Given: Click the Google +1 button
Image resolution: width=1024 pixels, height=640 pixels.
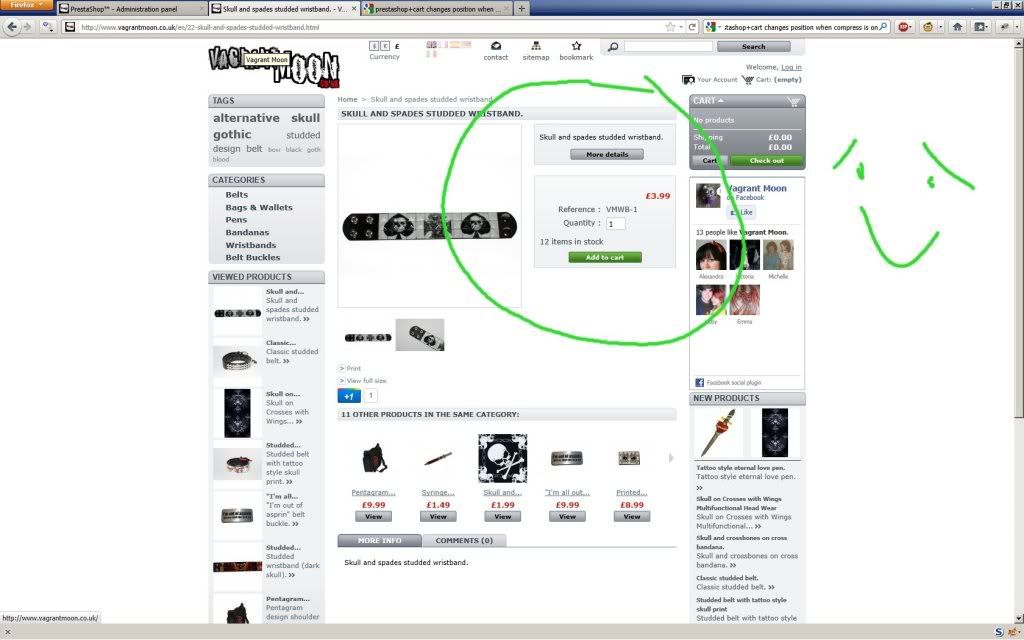Looking at the screenshot, I should [x=348, y=396].
